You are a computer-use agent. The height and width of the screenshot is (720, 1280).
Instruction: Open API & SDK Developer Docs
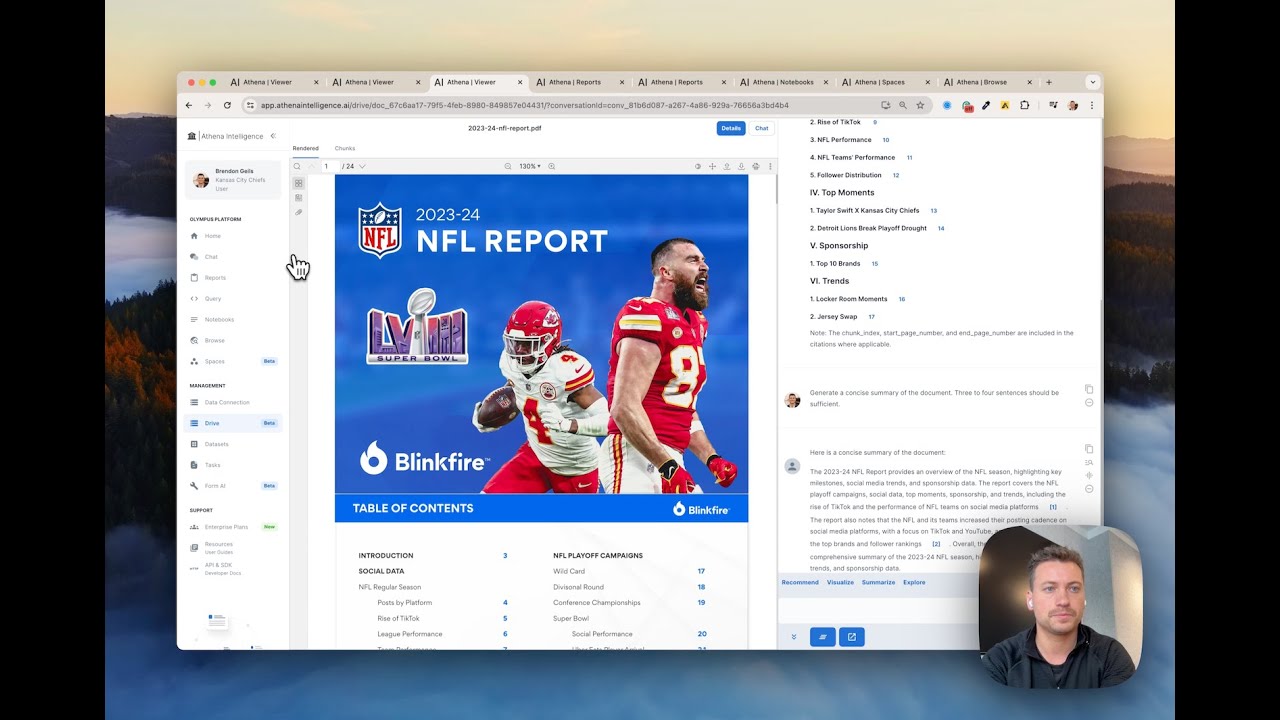(234, 569)
